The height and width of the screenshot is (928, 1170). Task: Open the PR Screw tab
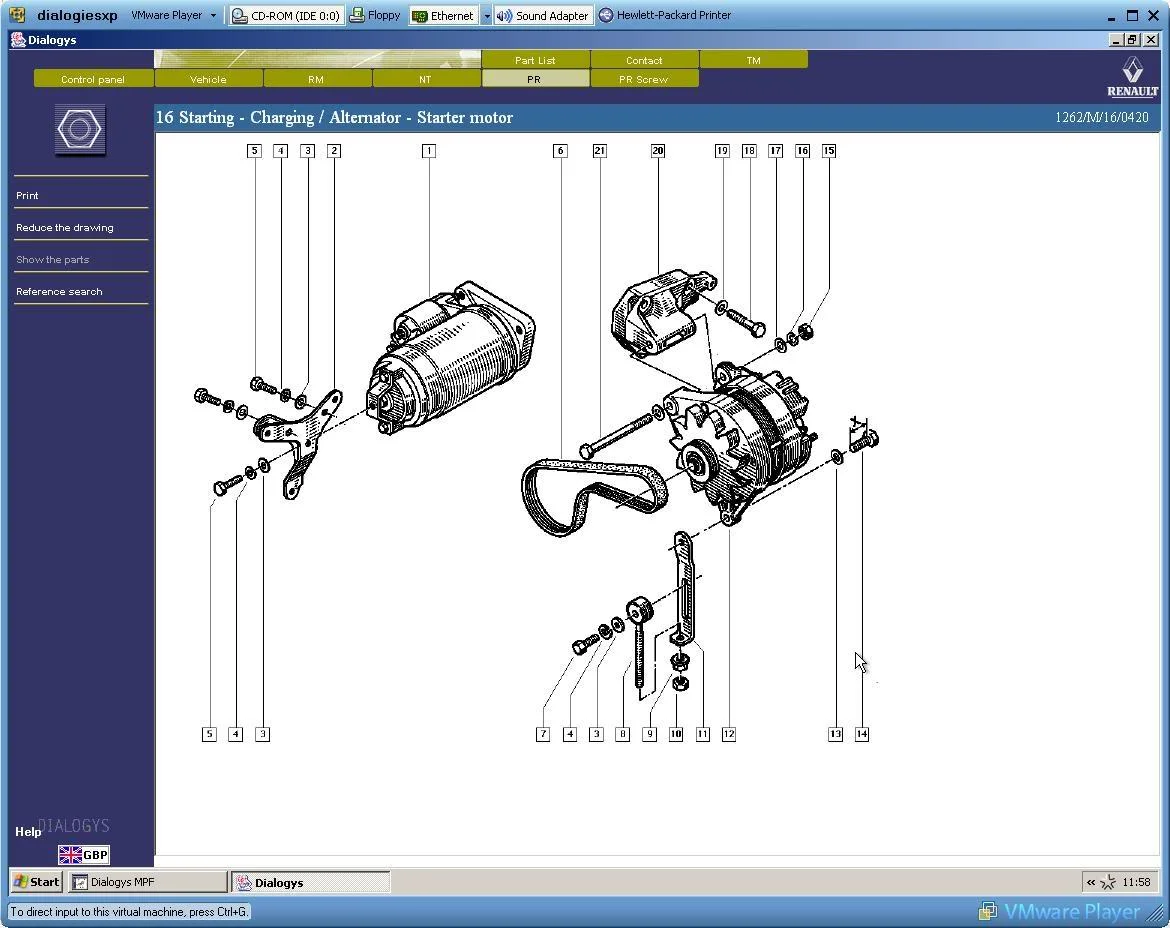pyautogui.click(x=643, y=79)
